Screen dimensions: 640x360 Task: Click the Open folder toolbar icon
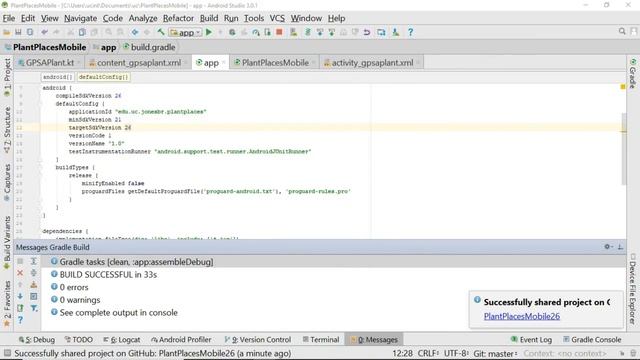[x=7, y=32]
